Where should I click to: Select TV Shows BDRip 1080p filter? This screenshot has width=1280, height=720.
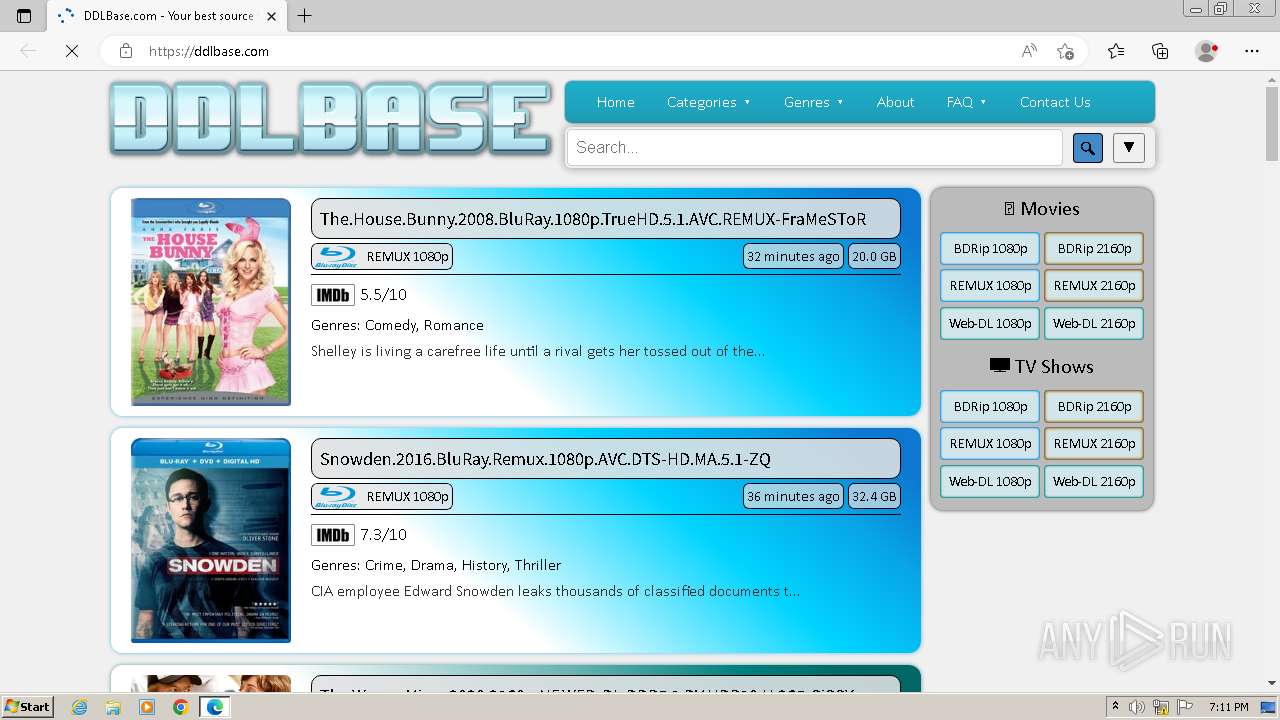coord(990,406)
